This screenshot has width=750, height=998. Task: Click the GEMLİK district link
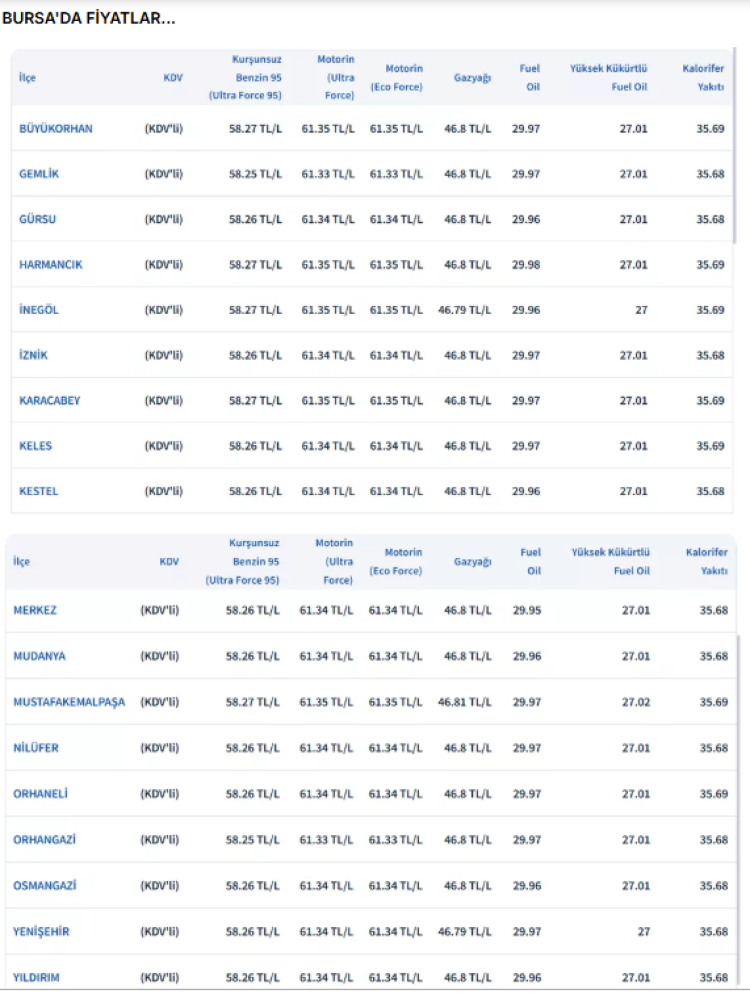point(39,174)
